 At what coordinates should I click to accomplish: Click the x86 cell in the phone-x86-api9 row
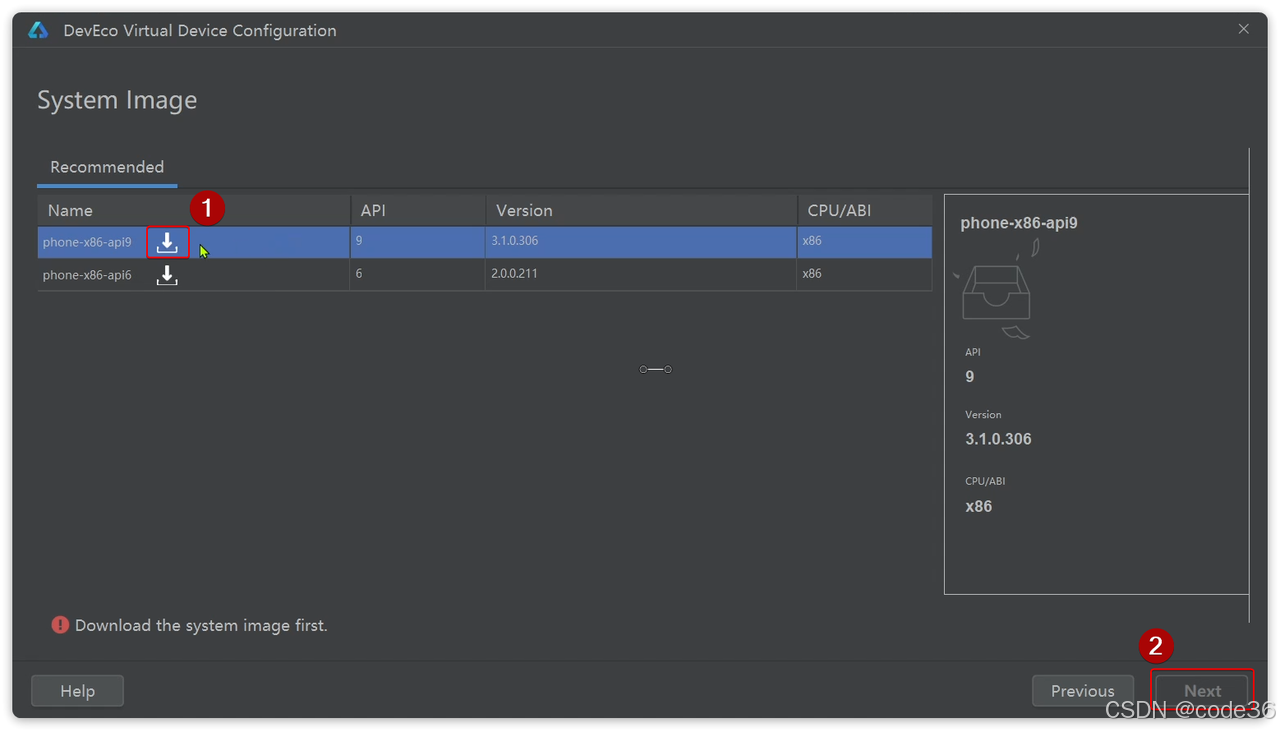(812, 241)
